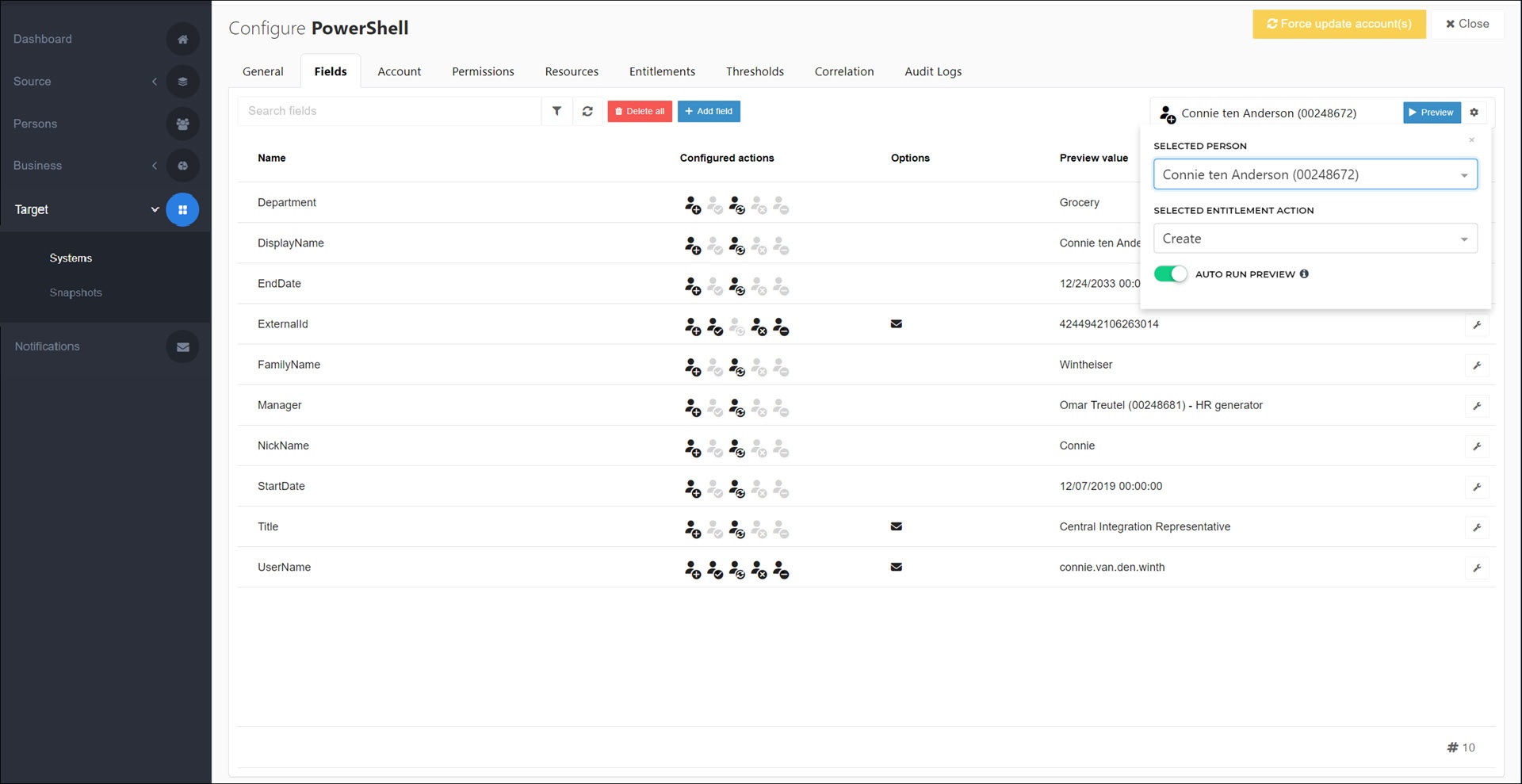
Task: Open the Selected Person dropdown
Action: (x=1315, y=174)
